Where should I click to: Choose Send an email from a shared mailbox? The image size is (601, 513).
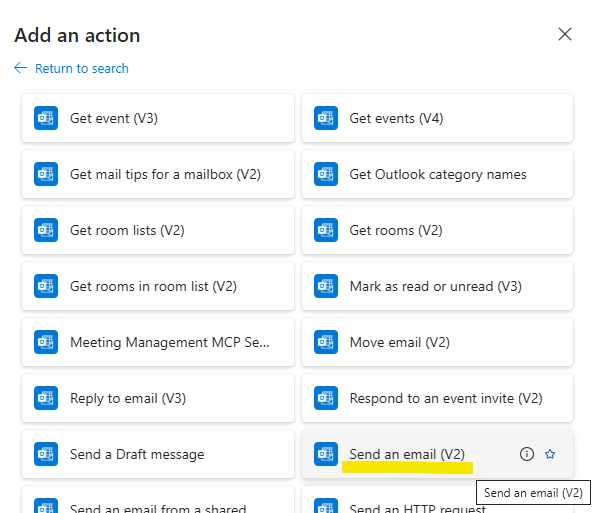pos(158,504)
